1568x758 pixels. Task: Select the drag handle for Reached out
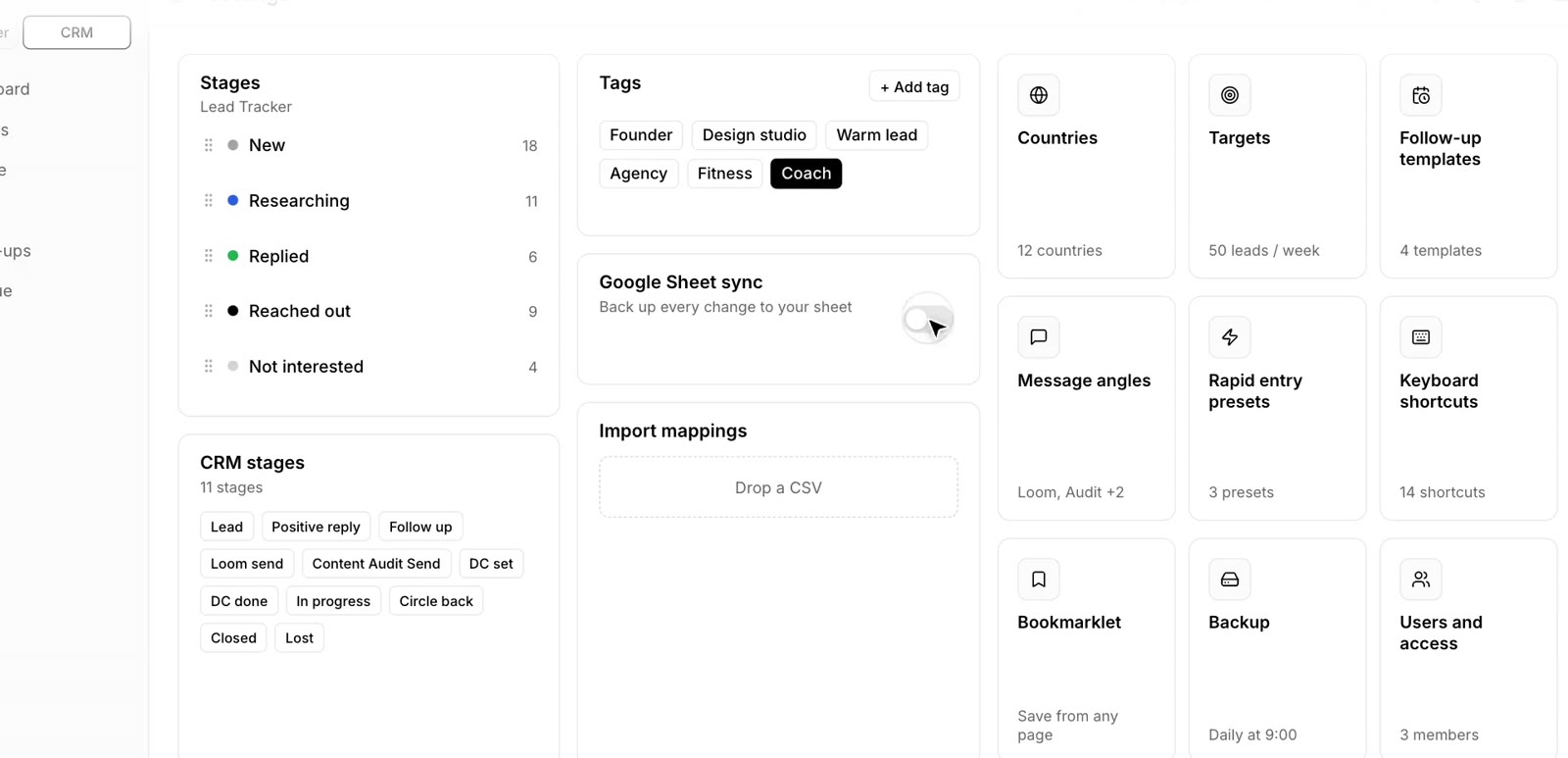tap(209, 311)
